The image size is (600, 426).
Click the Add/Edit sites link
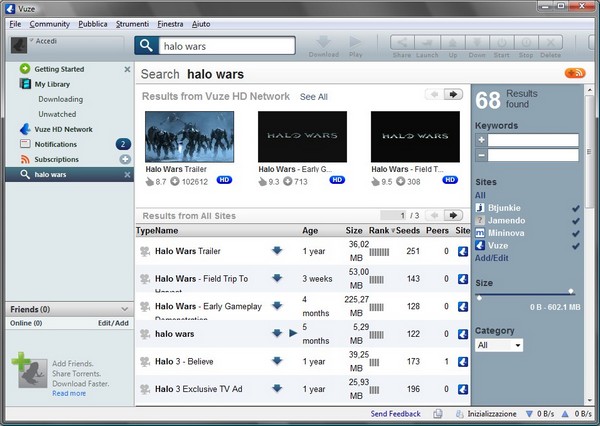492,258
